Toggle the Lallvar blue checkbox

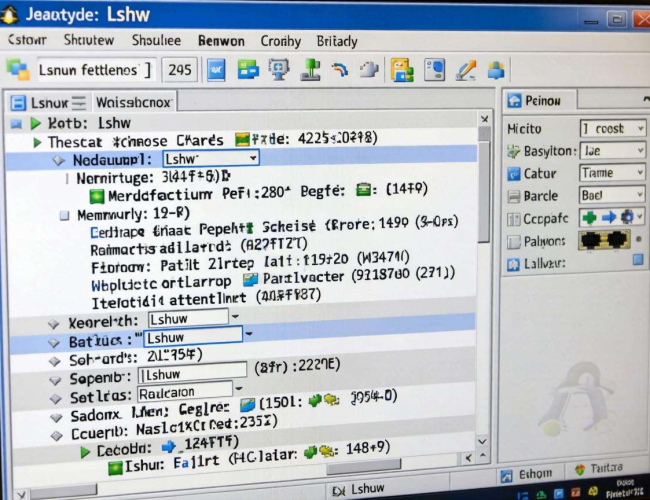[638, 260]
